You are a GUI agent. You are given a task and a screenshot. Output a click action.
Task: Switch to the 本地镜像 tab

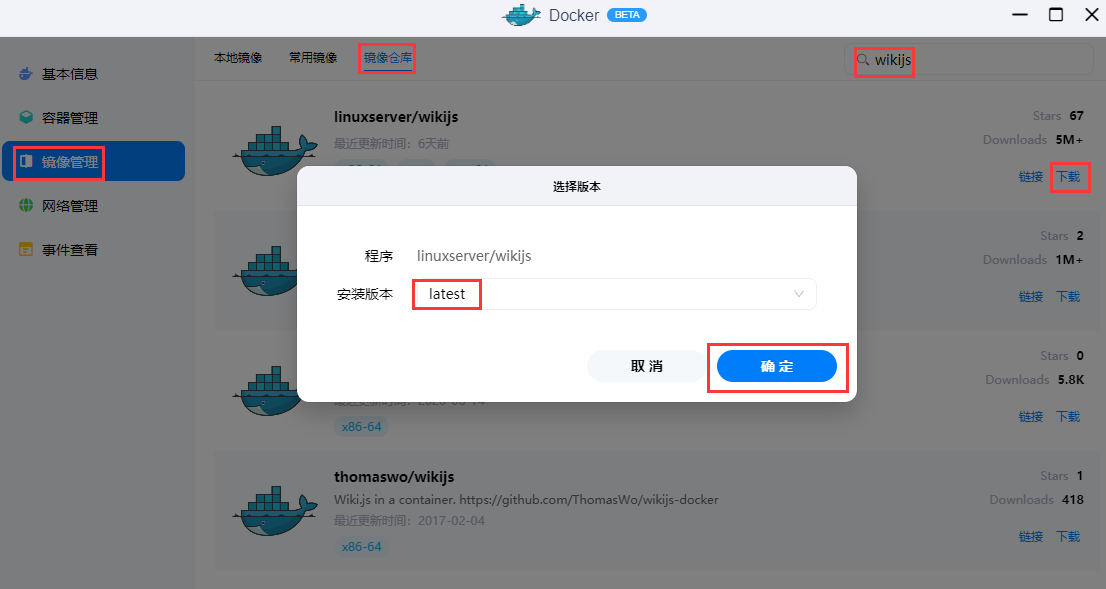click(238, 58)
